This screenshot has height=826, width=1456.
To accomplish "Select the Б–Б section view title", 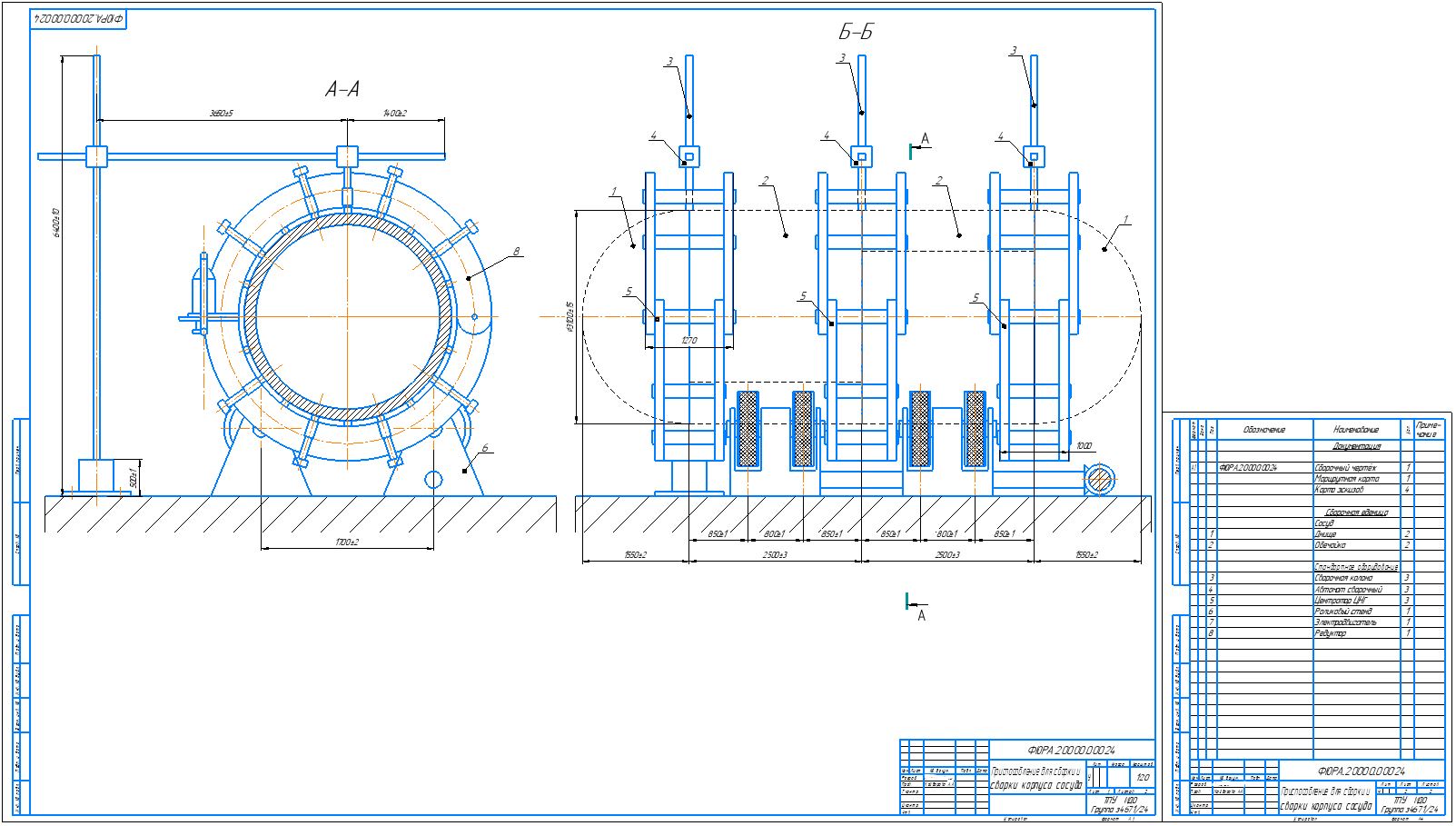I will click(x=856, y=34).
